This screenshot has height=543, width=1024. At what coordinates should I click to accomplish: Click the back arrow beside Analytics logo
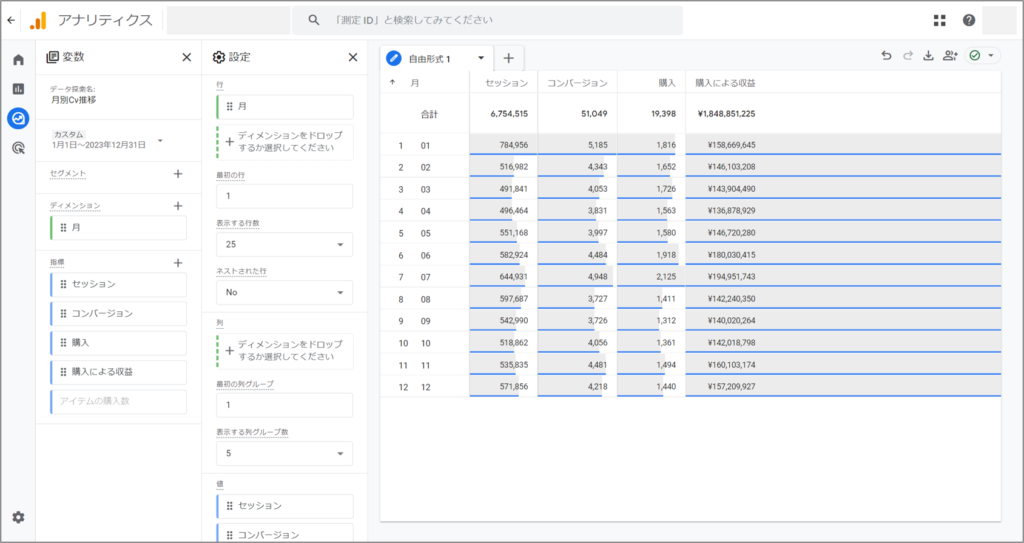(10, 20)
